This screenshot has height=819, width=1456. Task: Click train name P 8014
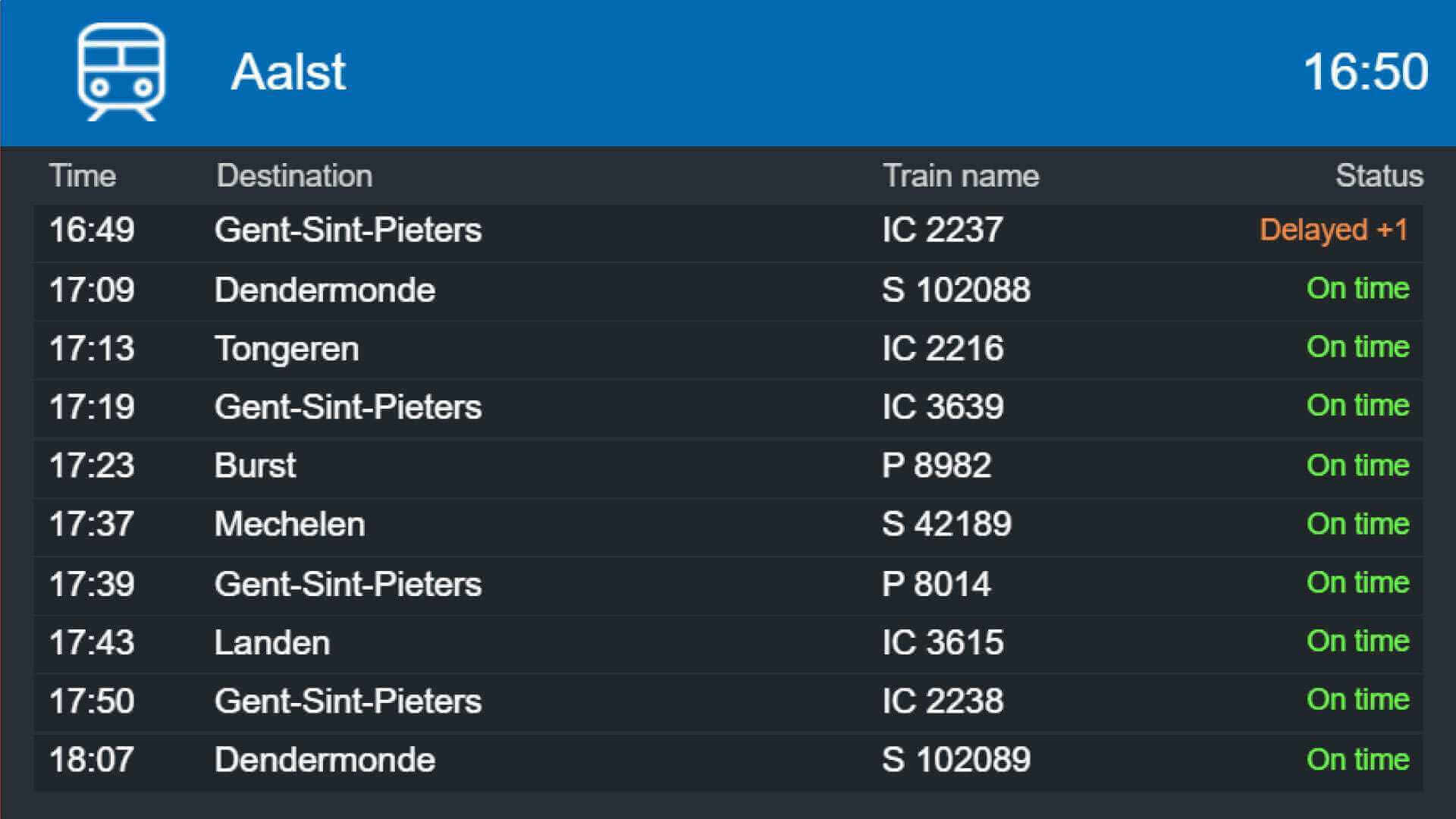click(937, 584)
